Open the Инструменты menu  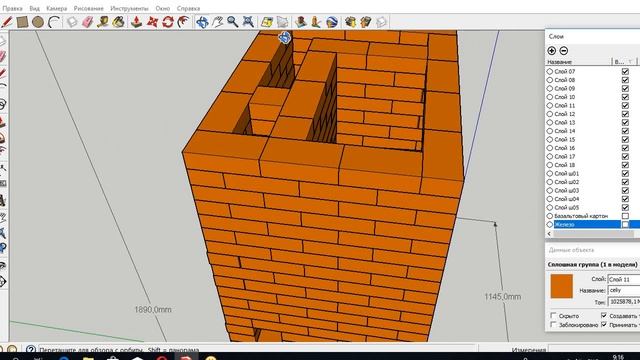[x=129, y=8]
